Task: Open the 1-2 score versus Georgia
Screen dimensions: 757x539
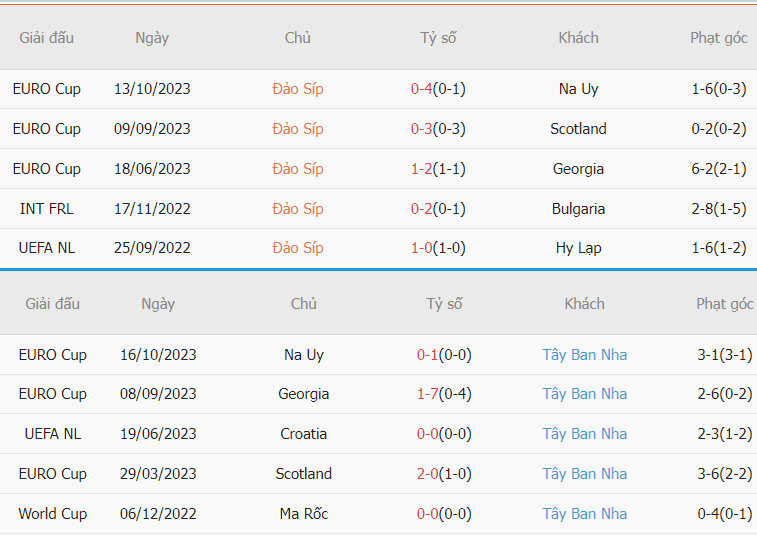Action: point(421,169)
